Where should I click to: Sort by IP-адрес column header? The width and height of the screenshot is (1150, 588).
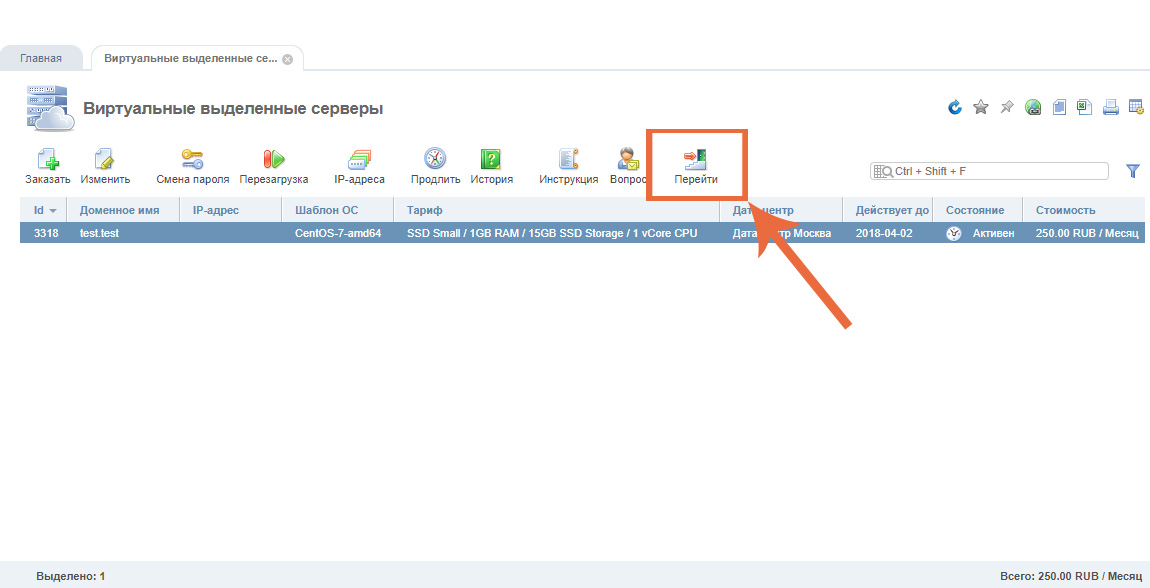click(x=230, y=210)
